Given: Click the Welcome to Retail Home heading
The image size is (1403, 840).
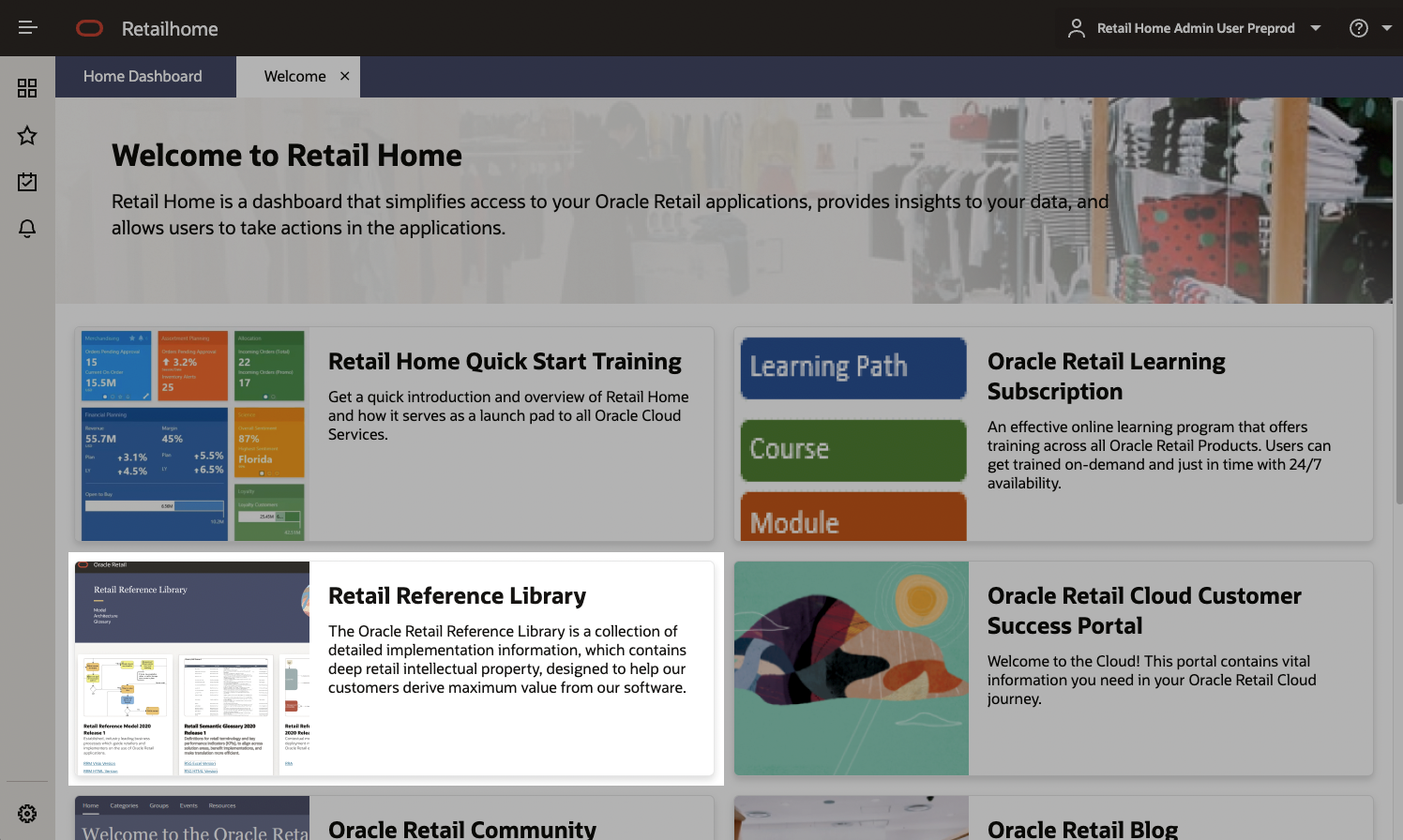Looking at the screenshot, I should click(287, 156).
